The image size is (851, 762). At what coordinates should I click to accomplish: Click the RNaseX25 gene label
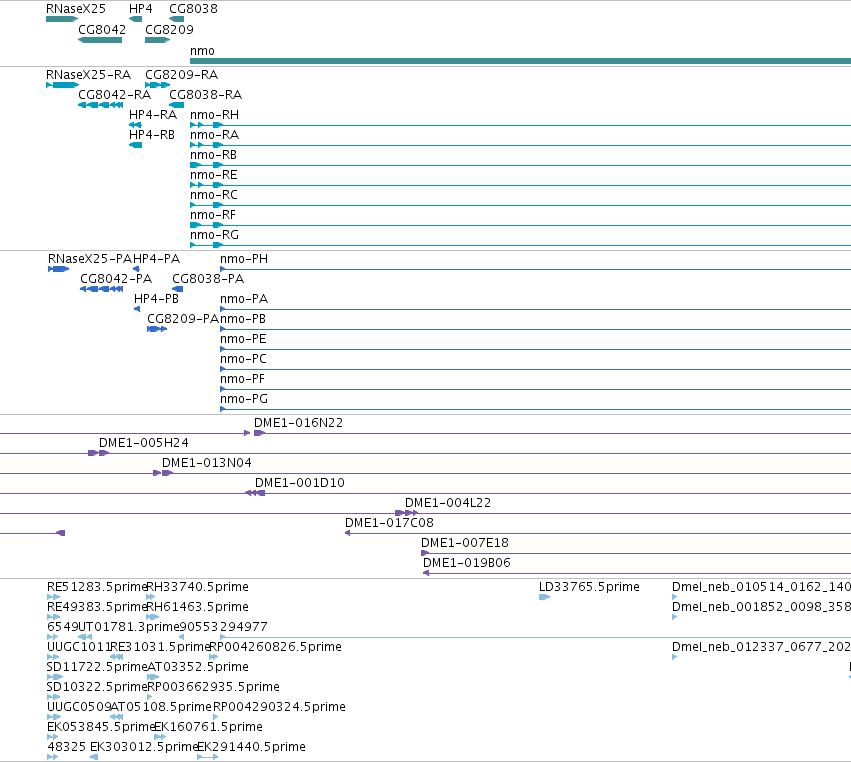click(x=75, y=9)
